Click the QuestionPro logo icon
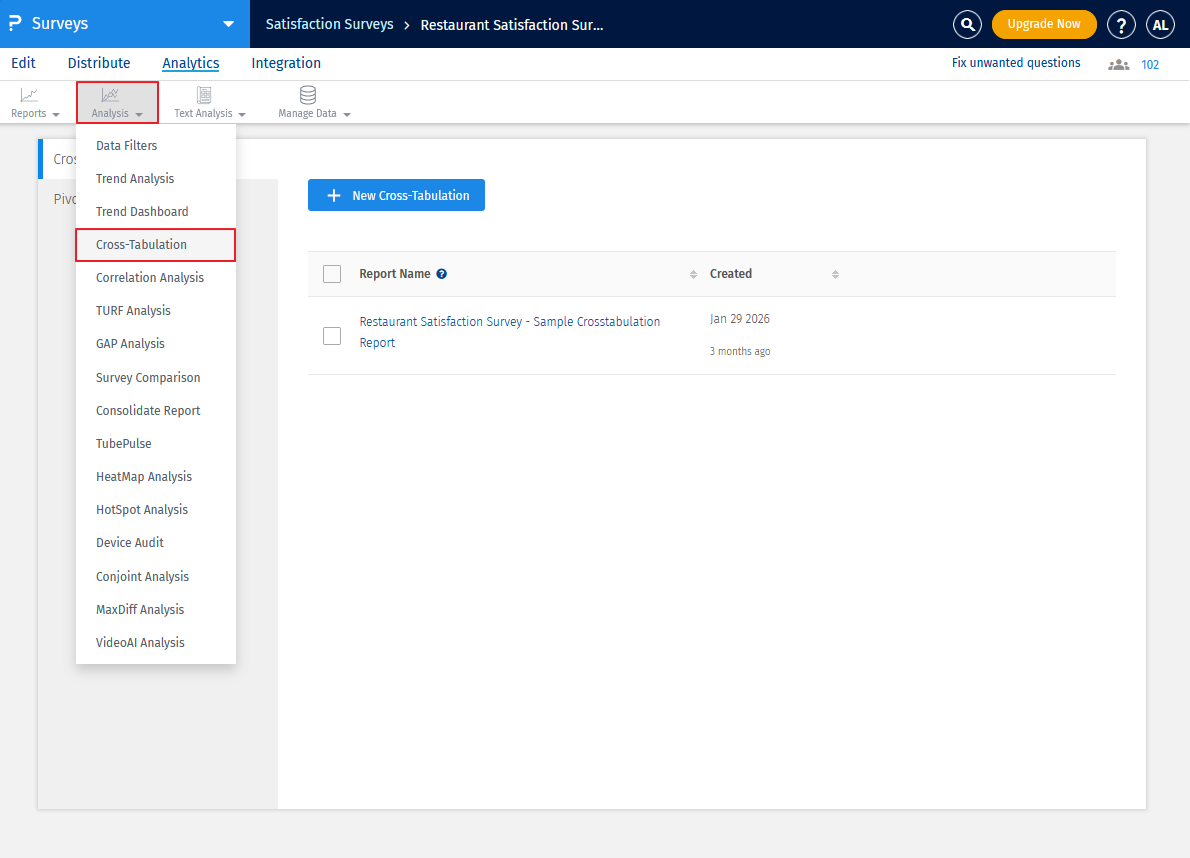This screenshot has width=1190, height=858. 14,24
